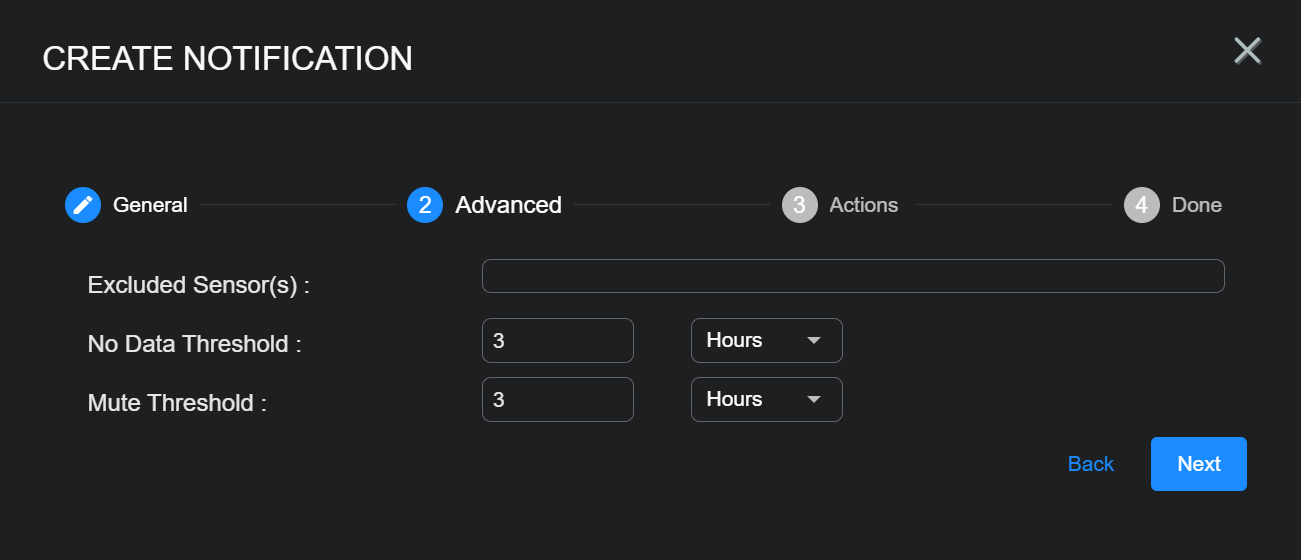Focus the Excluded Sensor(s) input field

click(852, 276)
